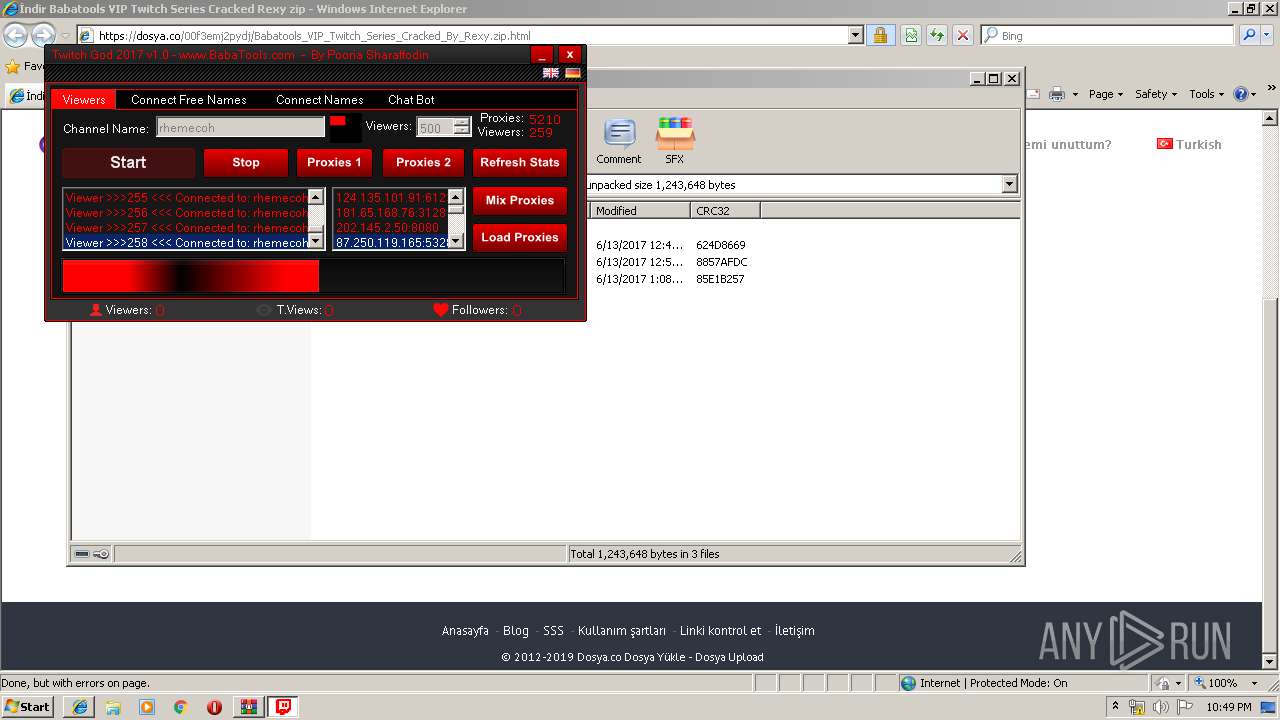Switch to the Chat Bot tab
The width and height of the screenshot is (1280, 720).
411,100
